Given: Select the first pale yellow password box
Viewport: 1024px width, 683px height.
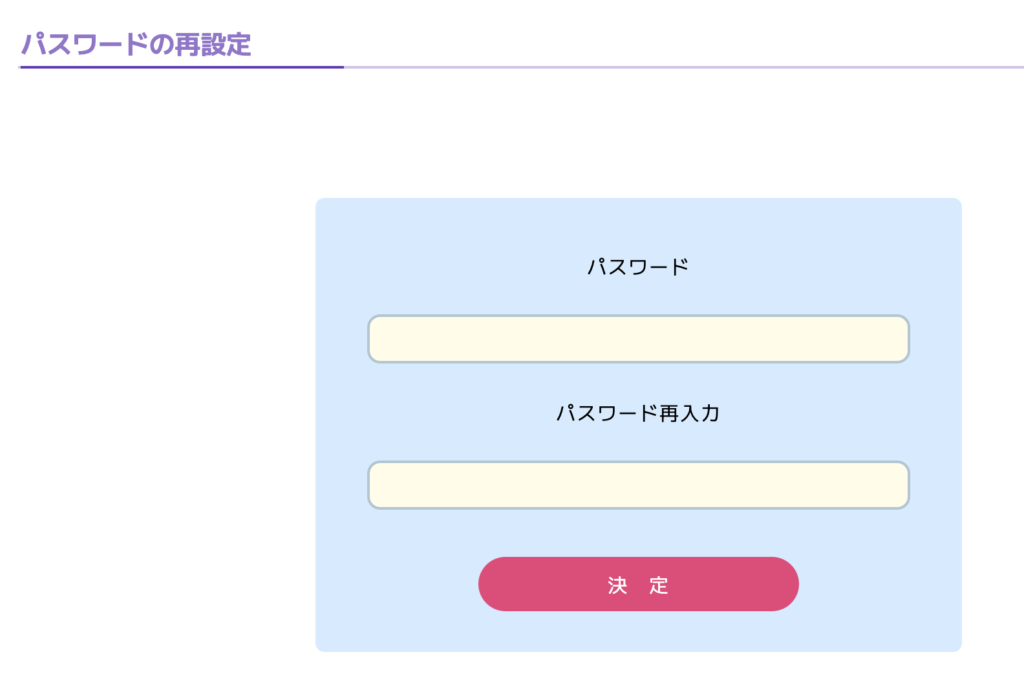Looking at the screenshot, I should point(638,339).
